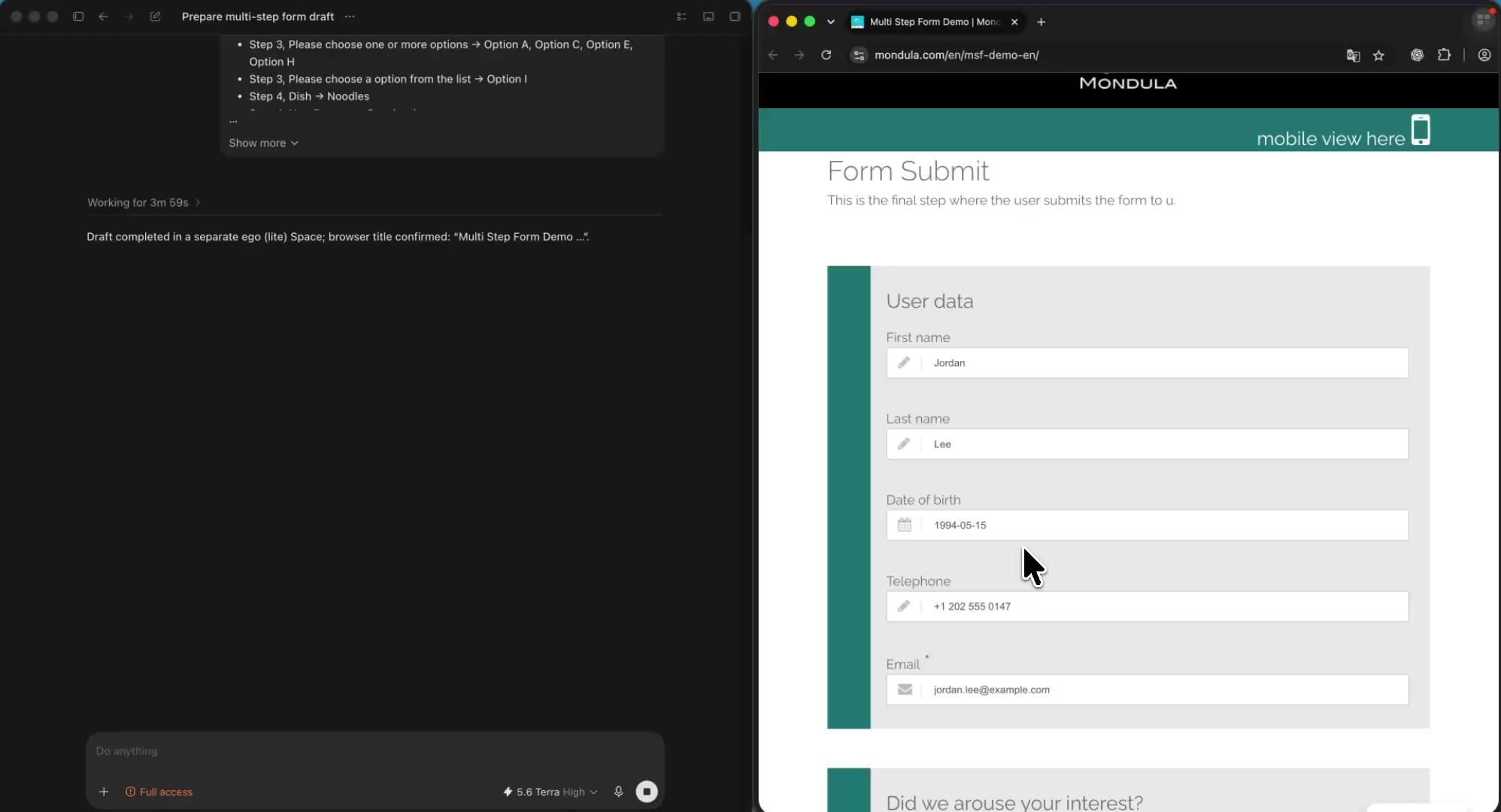1501x812 pixels.
Task: Toggle the right sidebar panel icon
Action: [x=735, y=17]
